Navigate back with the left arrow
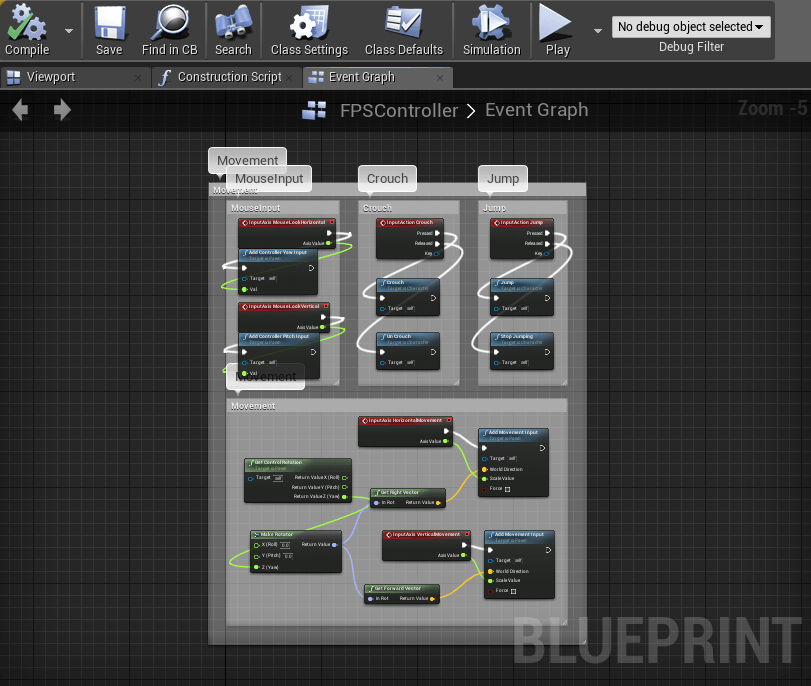The image size is (811, 686). 20,110
